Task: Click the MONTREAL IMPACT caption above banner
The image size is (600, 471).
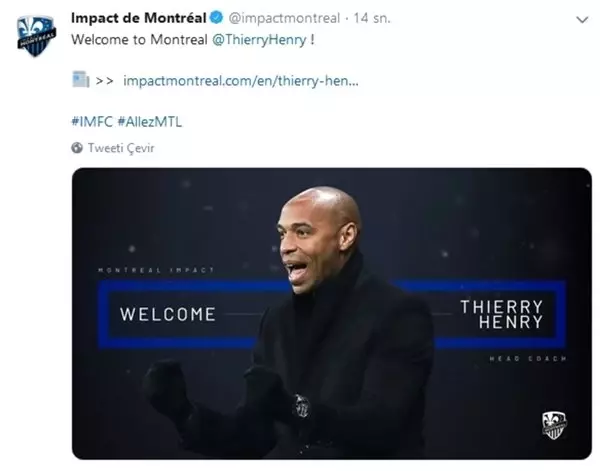Action: (x=156, y=270)
